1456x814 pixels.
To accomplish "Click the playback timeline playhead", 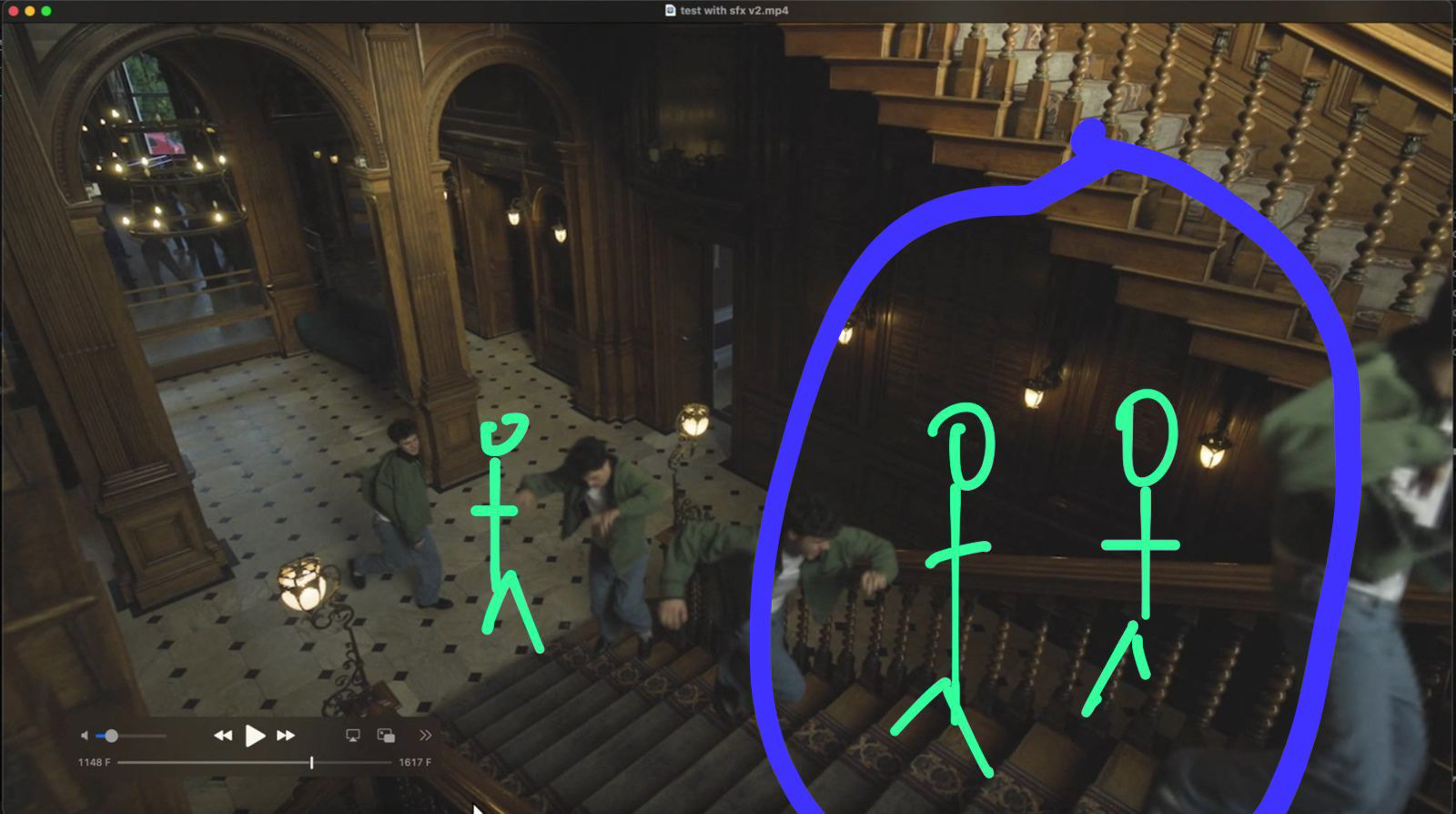I will pos(312,762).
